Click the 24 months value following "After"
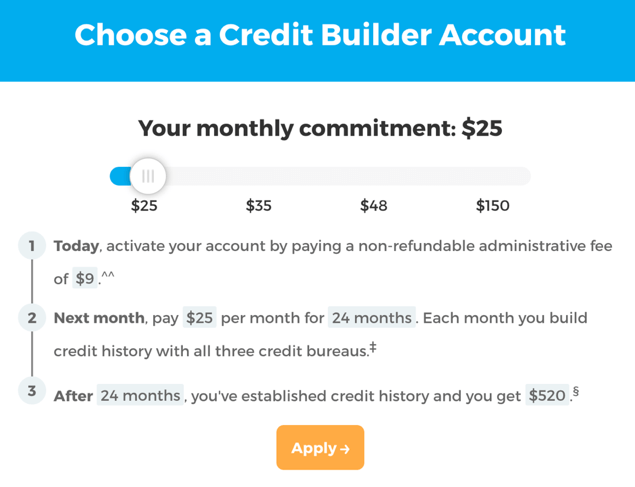Viewport: 635px width, 487px height. click(140, 395)
